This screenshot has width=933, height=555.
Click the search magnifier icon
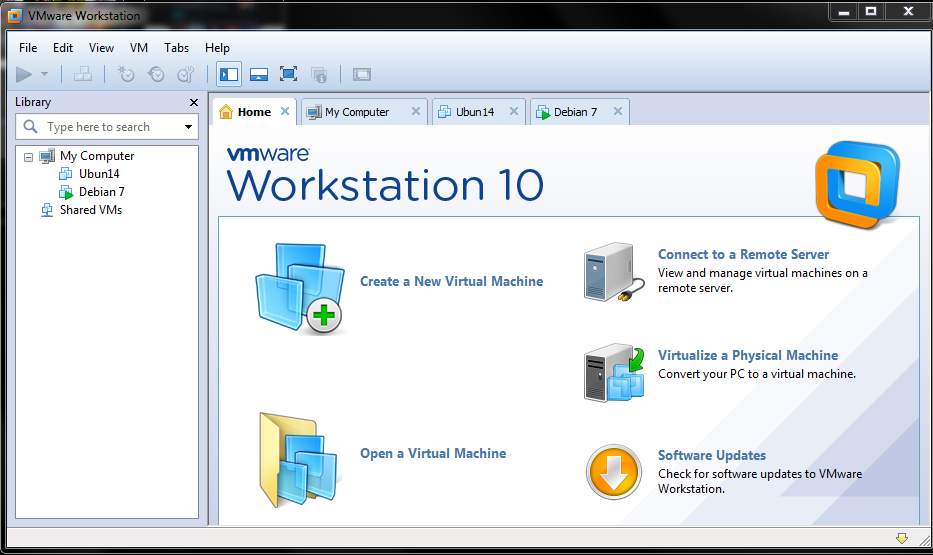pyautogui.click(x=30, y=126)
